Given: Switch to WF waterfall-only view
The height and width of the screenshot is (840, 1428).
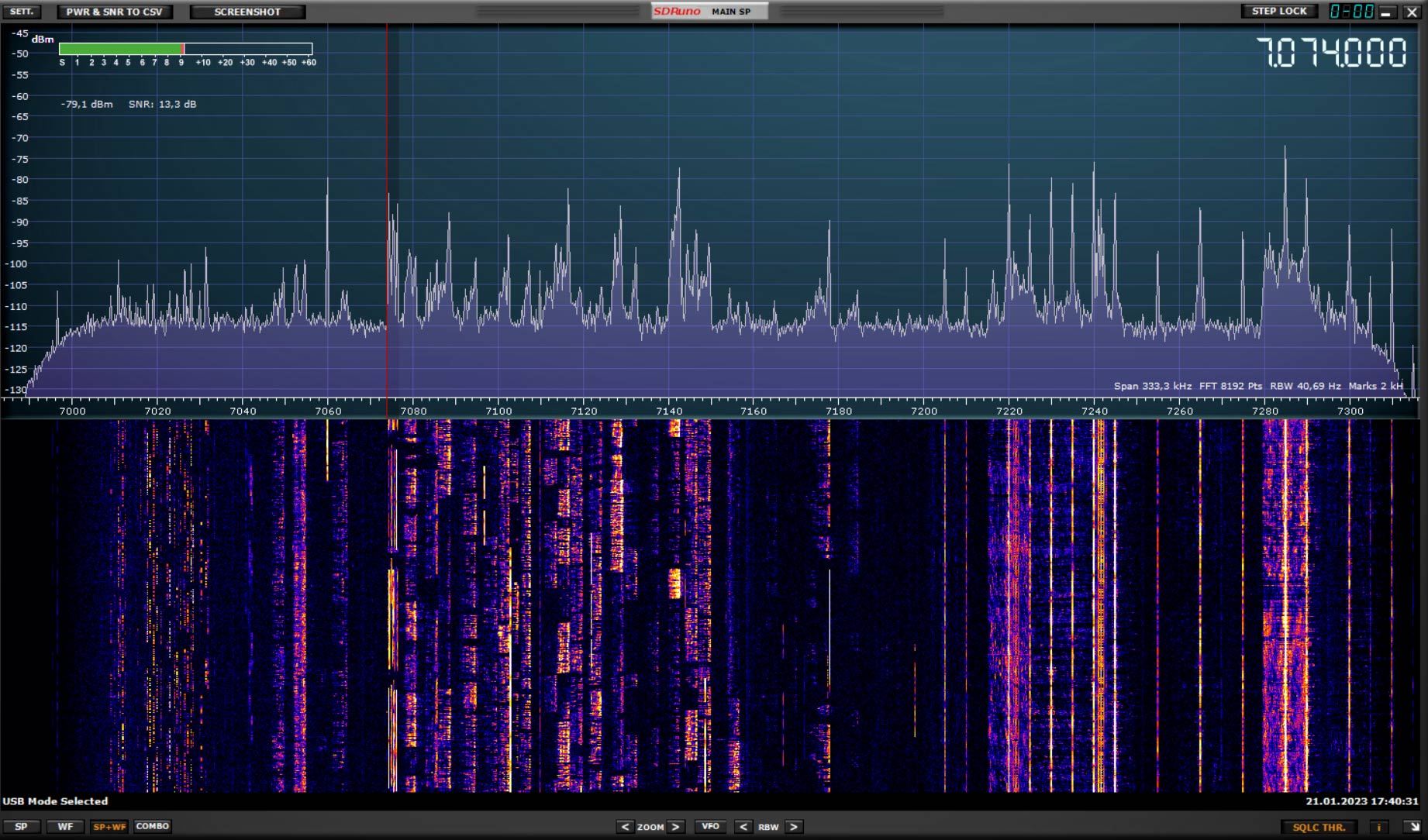Looking at the screenshot, I should 65,827.
